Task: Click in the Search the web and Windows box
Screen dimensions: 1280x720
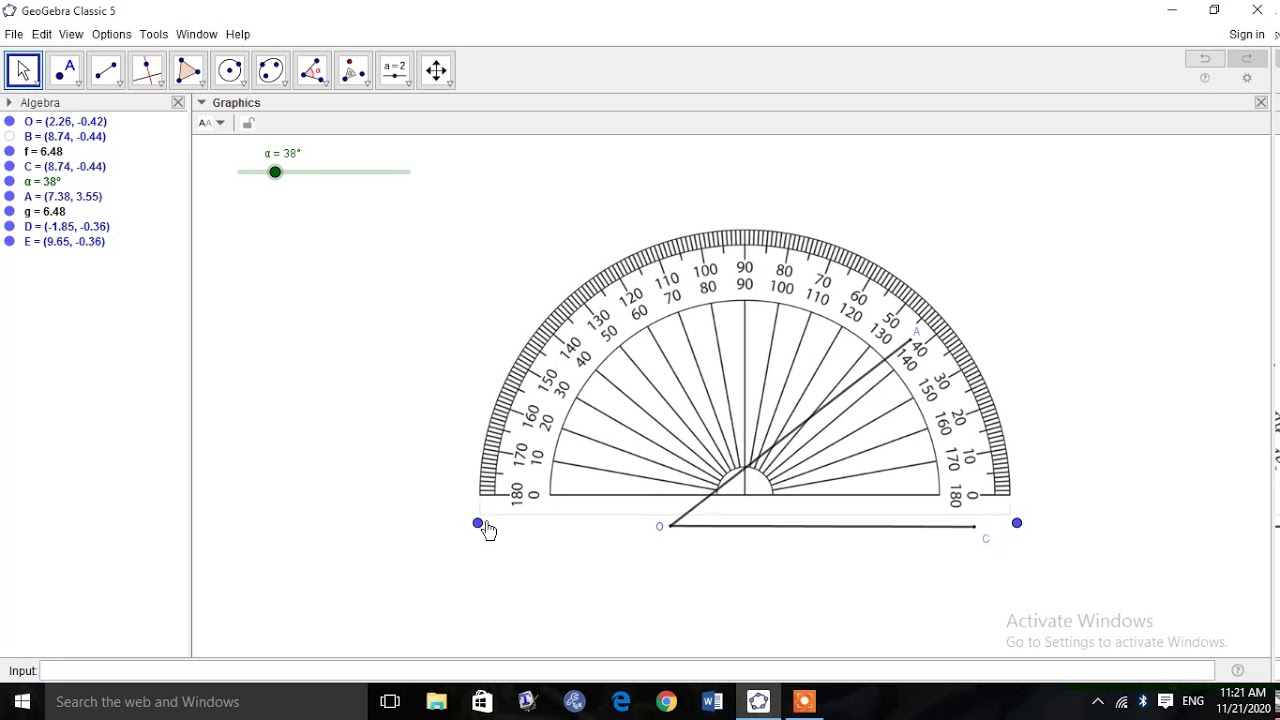Action: (205, 701)
